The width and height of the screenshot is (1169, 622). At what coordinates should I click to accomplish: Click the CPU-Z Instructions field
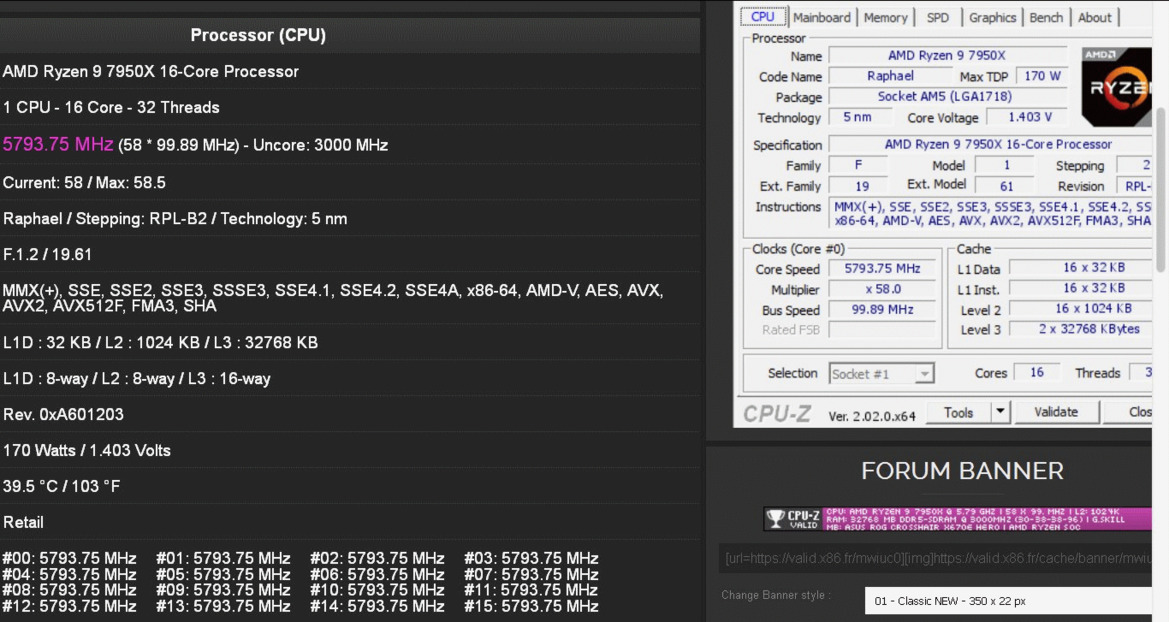(991, 213)
